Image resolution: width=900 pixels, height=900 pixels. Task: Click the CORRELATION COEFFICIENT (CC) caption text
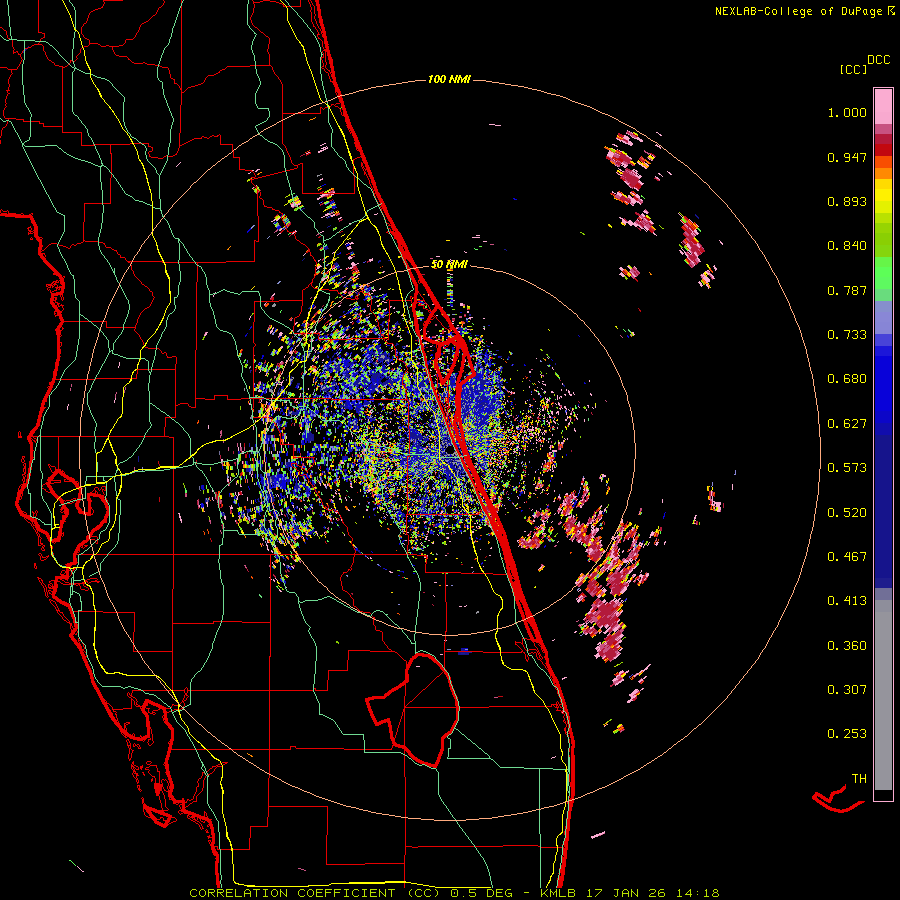pos(315,893)
